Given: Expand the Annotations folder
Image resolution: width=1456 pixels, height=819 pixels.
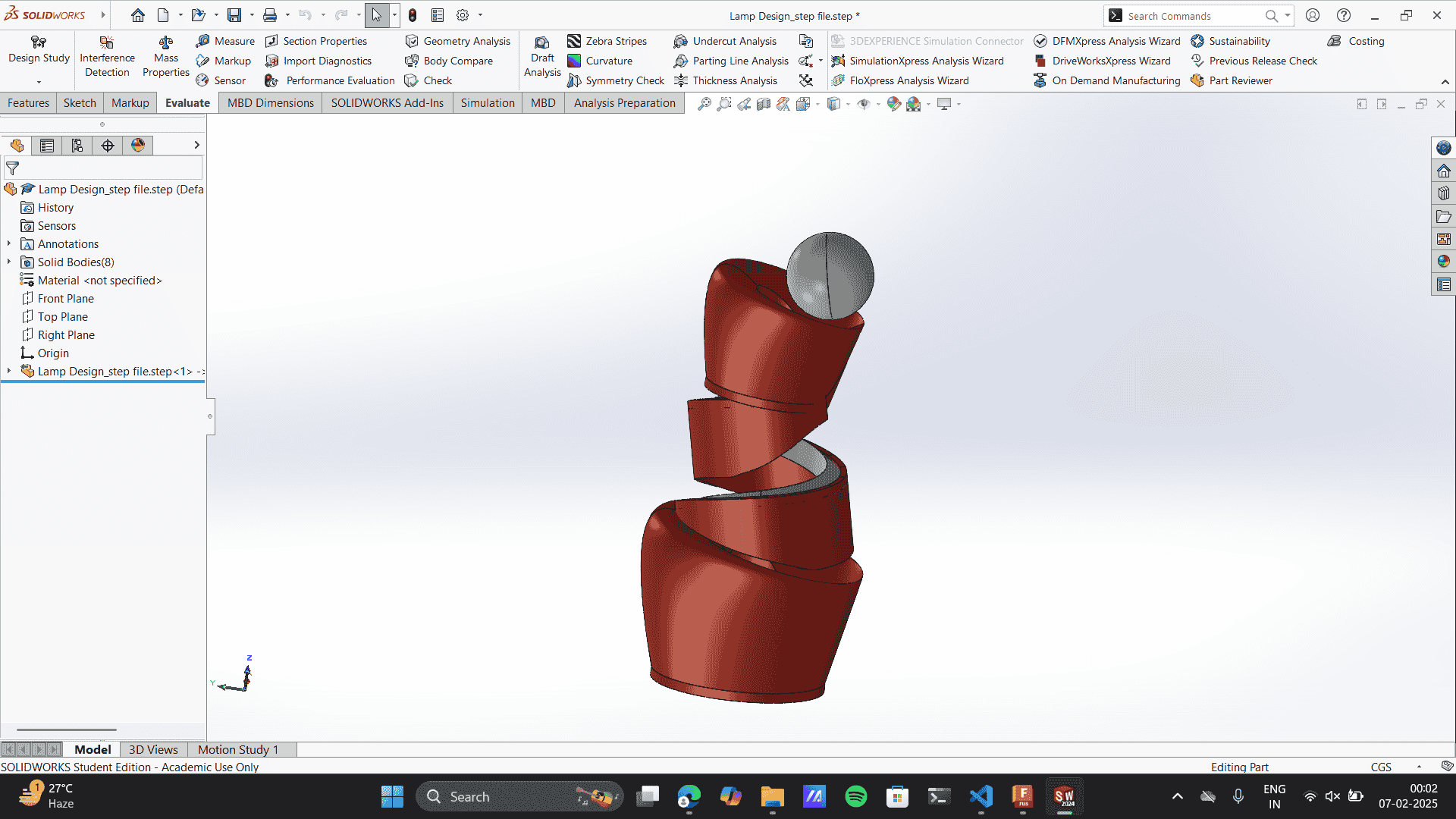Looking at the screenshot, I should [x=9, y=243].
